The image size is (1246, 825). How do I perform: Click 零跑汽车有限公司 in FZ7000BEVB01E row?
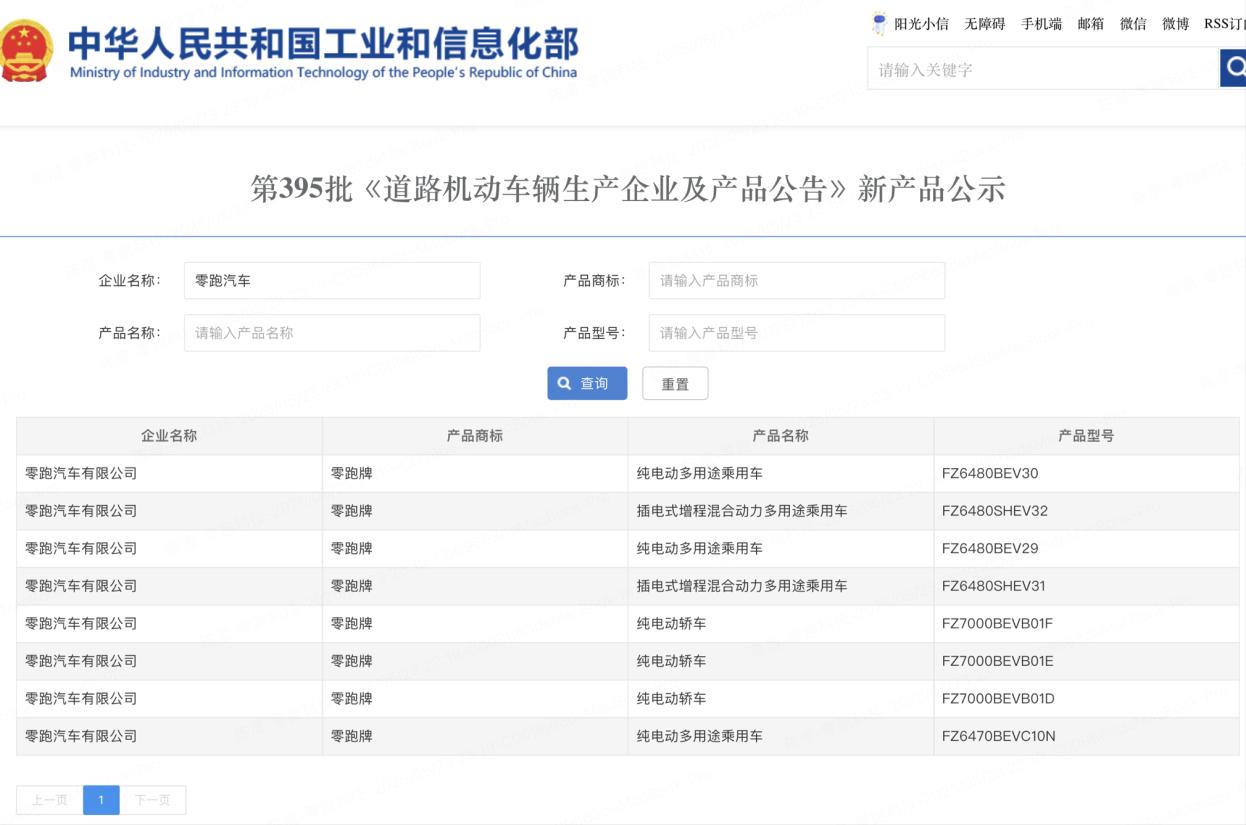click(x=81, y=661)
